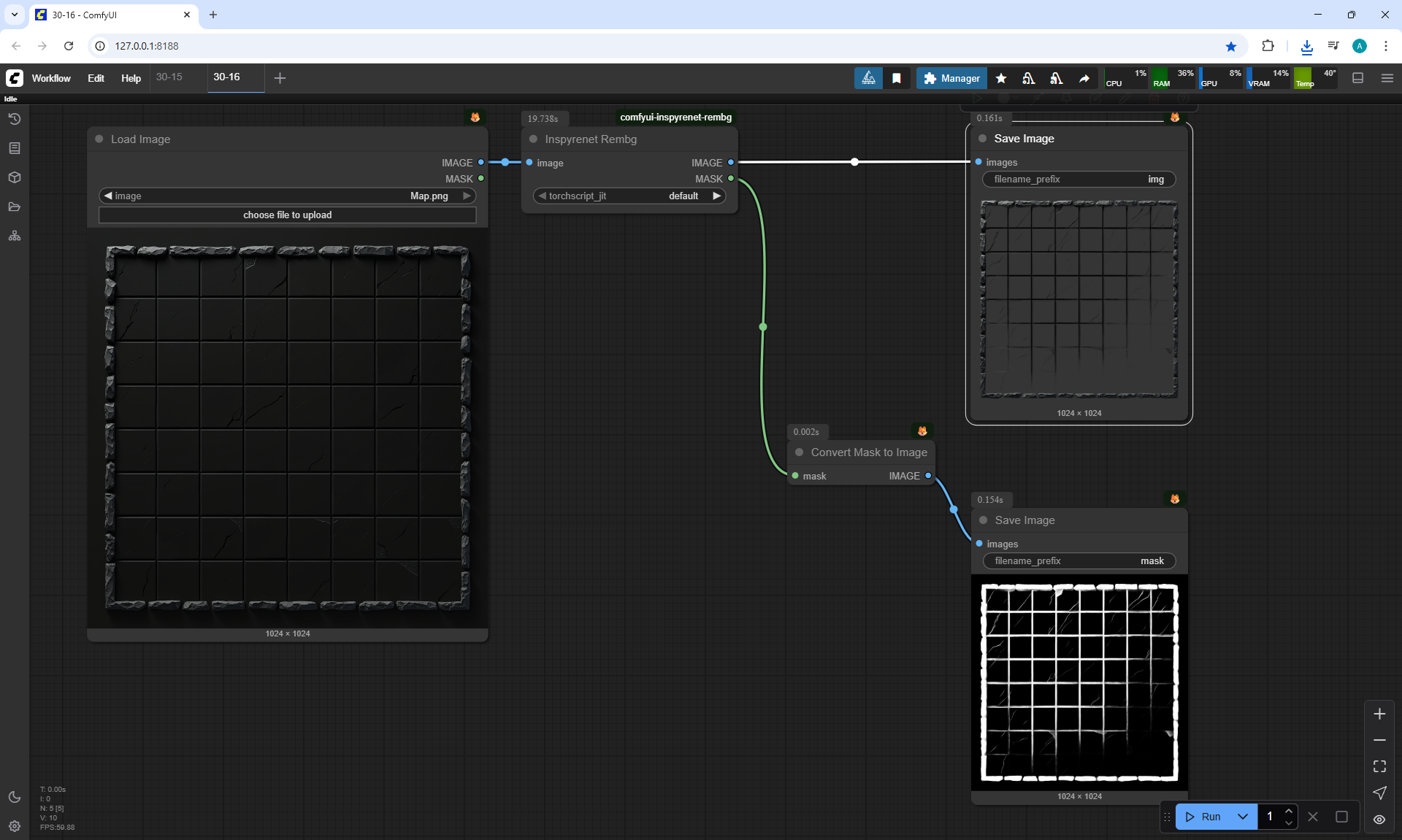Toggle the bottom panel button

(1357, 78)
